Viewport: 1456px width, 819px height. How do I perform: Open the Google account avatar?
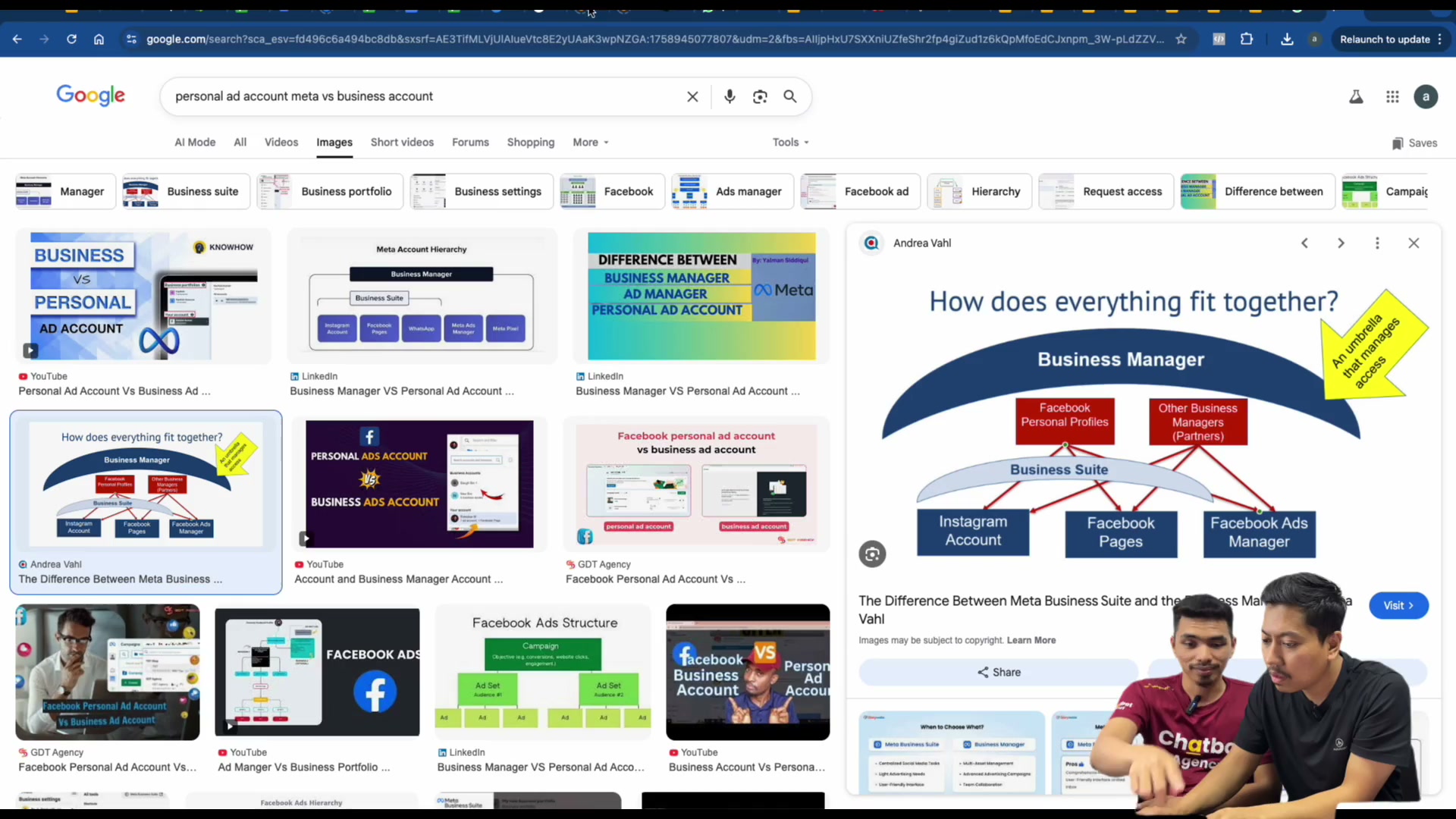click(x=1426, y=96)
